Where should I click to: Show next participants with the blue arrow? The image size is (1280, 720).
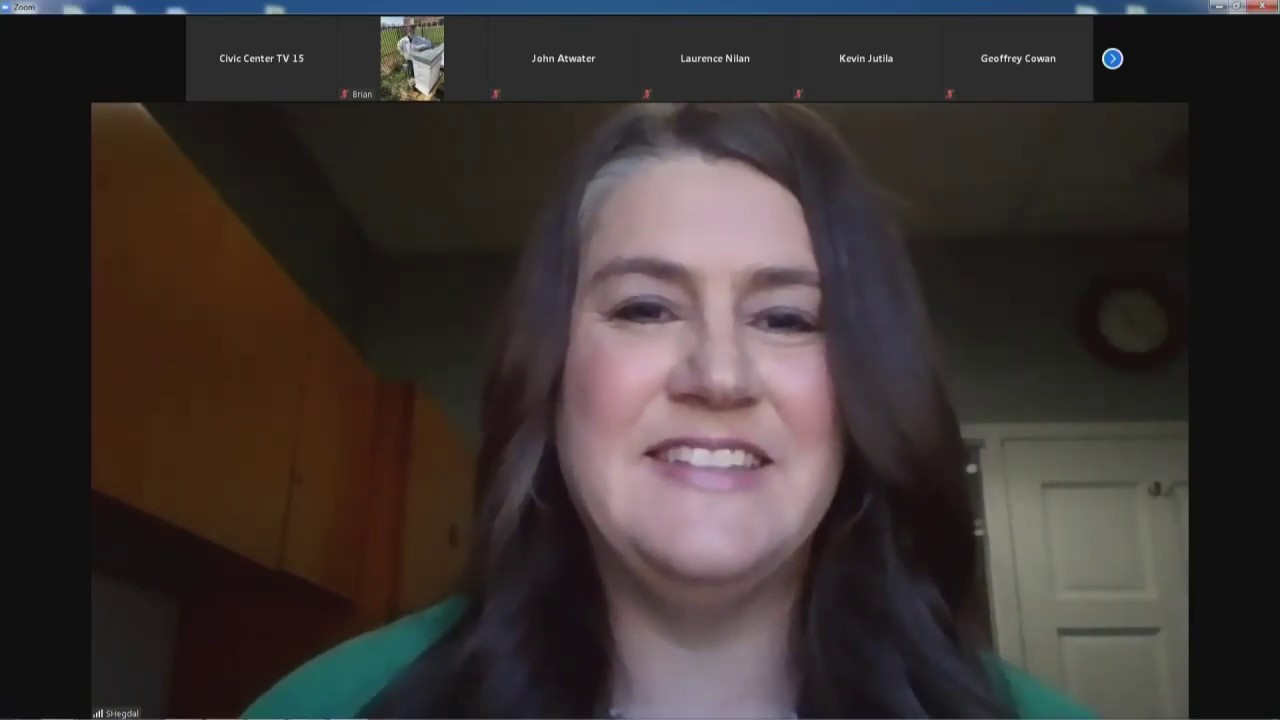click(1112, 59)
